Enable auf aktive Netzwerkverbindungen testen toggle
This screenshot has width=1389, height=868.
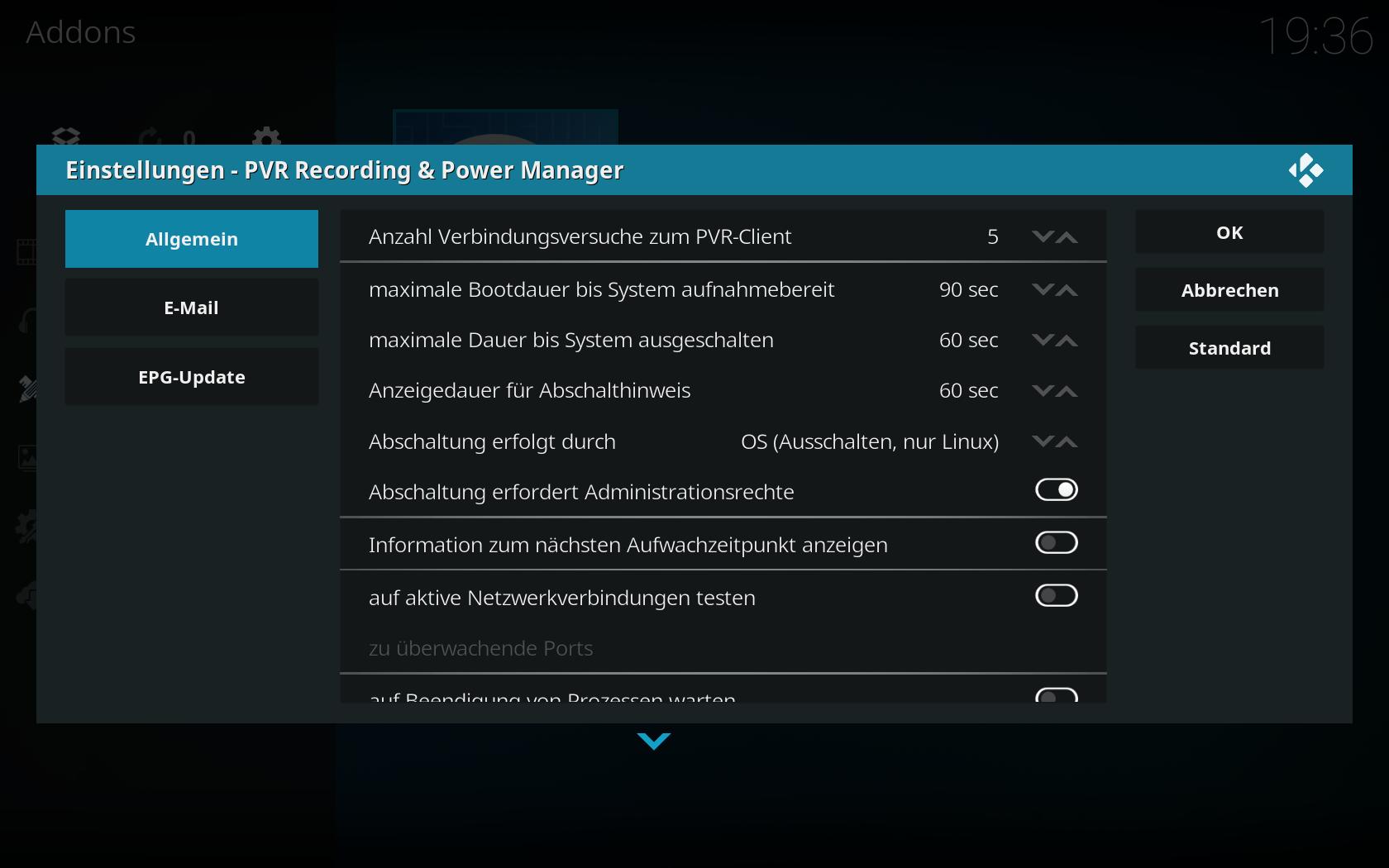(1057, 596)
